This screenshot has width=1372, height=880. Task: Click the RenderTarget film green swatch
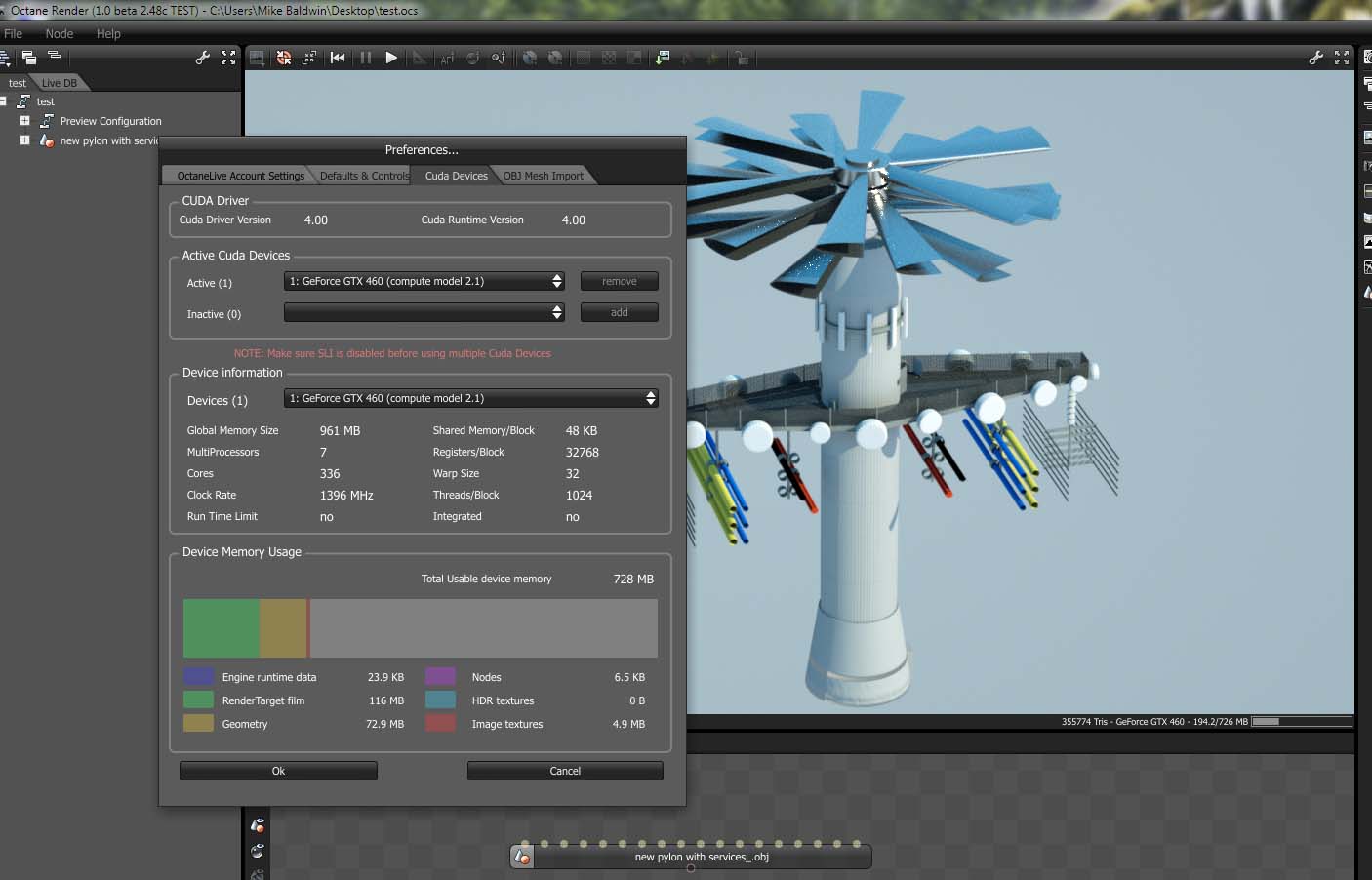(x=198, y=700)
